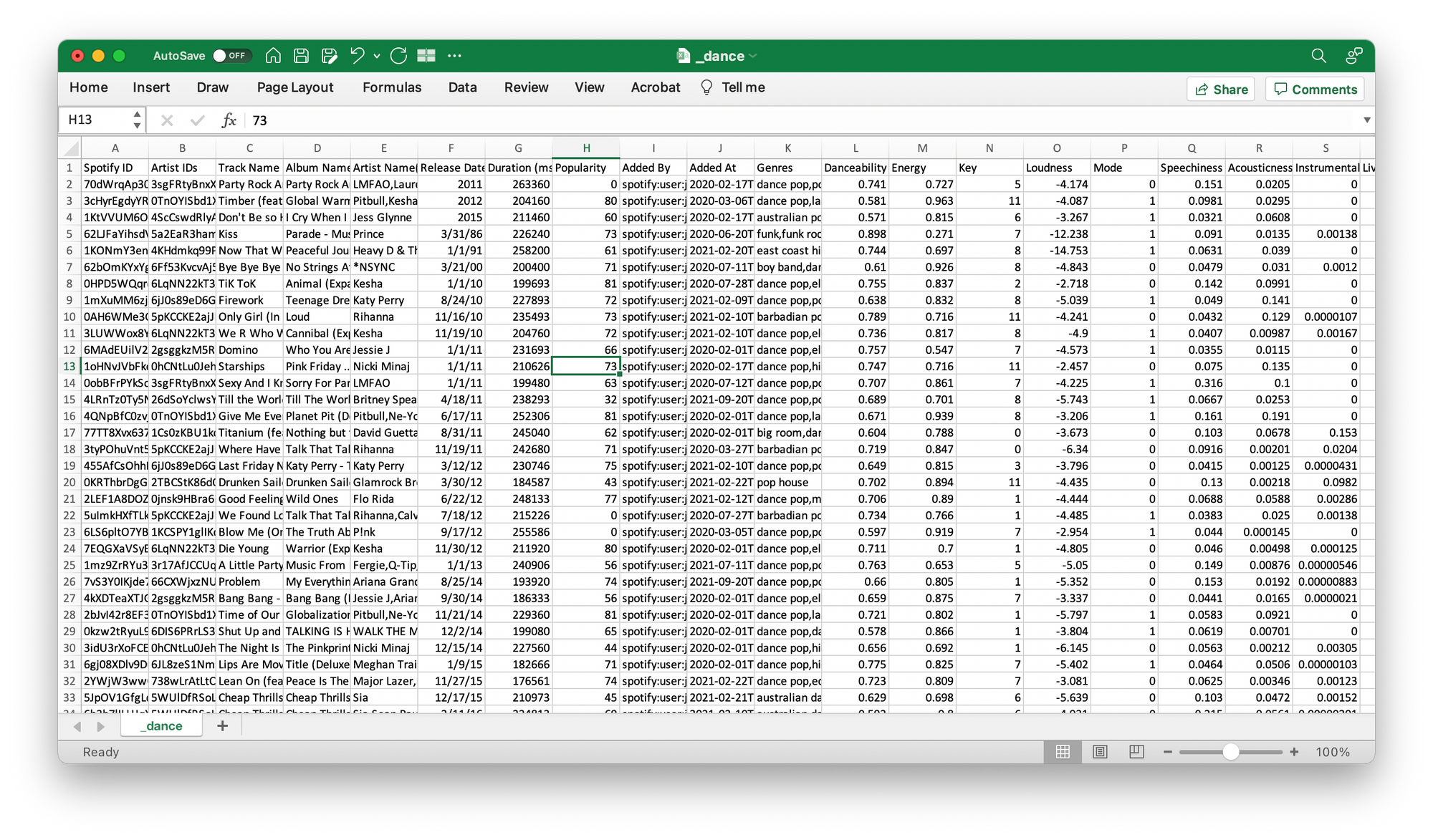The height and width of the screenshot is (840, 1433).
Task: Confirm cell entry with the checkmark
Action: [198, 120]
